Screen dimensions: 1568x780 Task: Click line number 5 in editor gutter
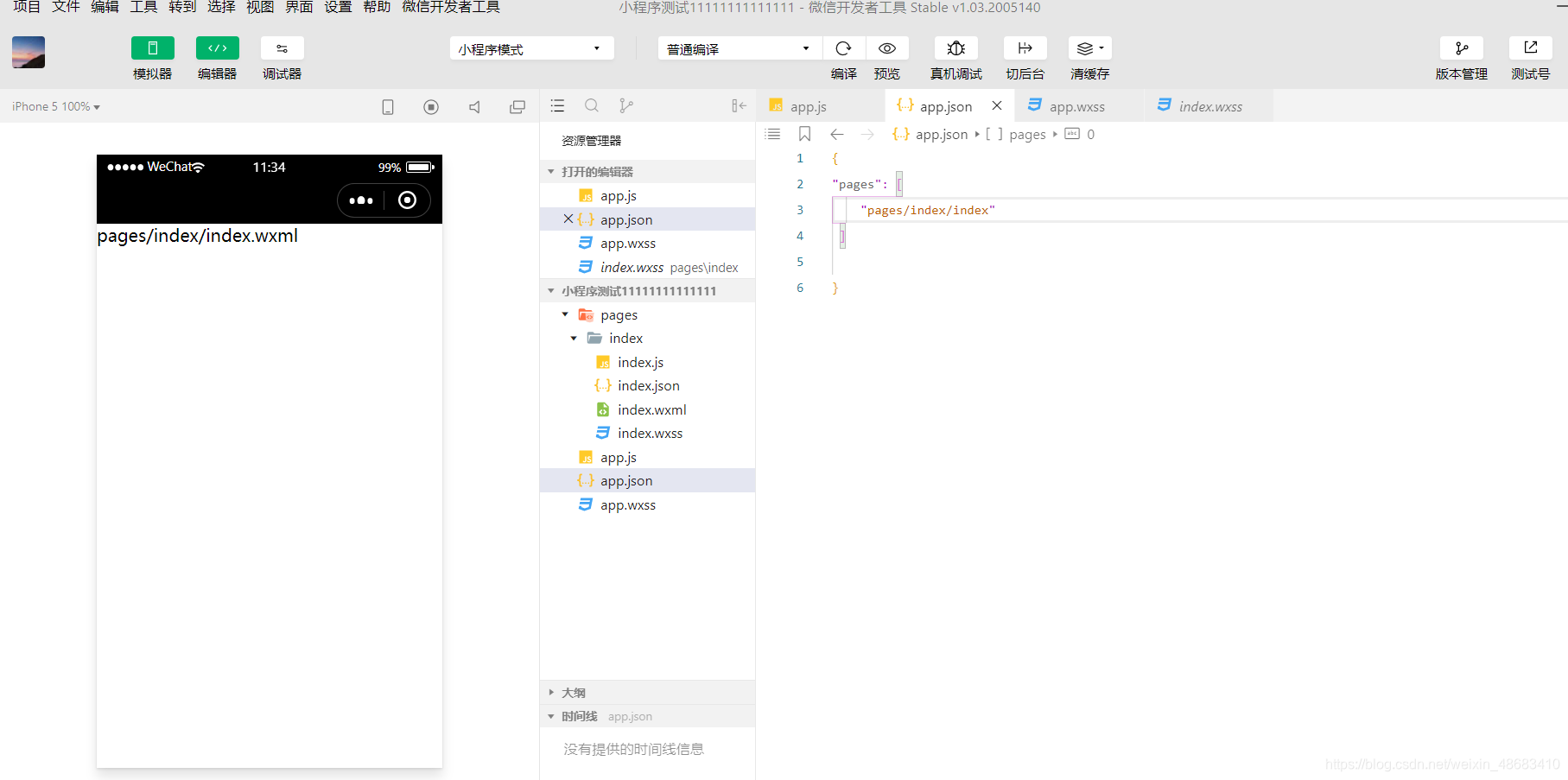click(800, 262)
